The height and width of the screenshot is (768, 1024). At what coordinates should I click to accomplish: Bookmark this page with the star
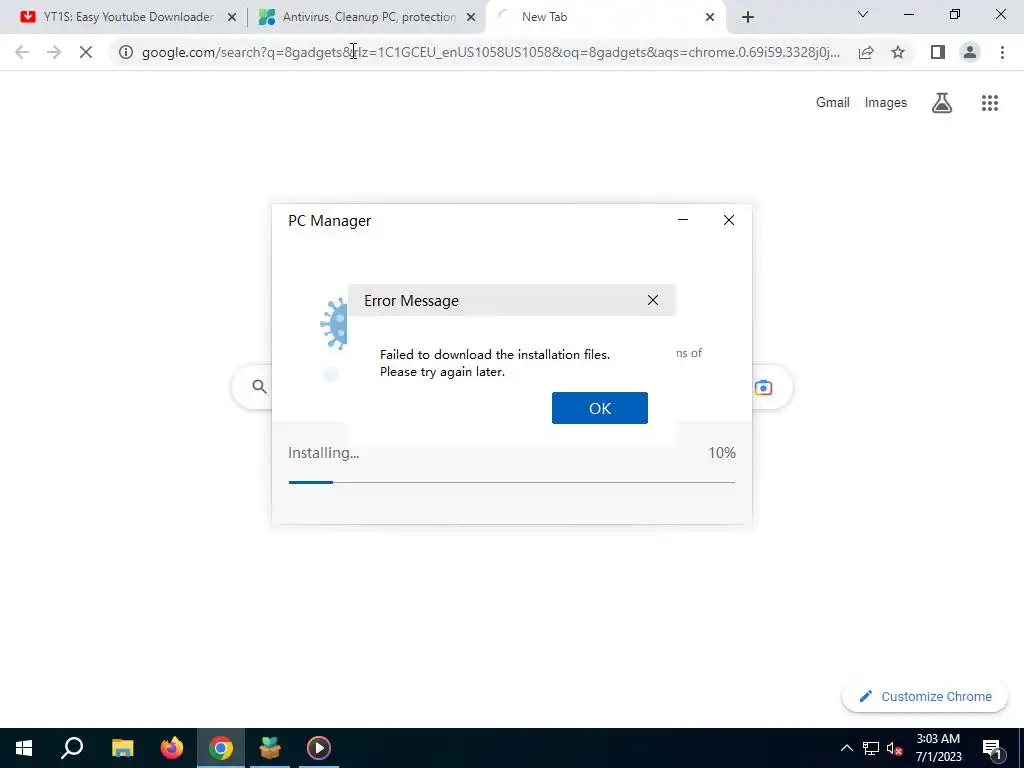point(898,52)
